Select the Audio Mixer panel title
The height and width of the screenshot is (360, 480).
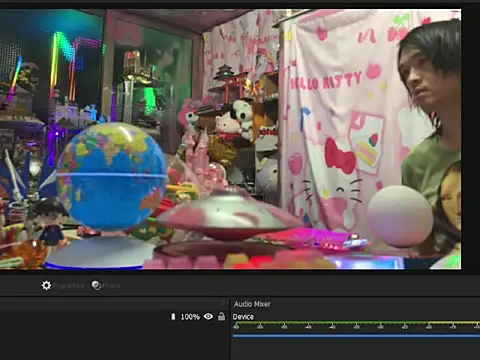coord(252,304)
